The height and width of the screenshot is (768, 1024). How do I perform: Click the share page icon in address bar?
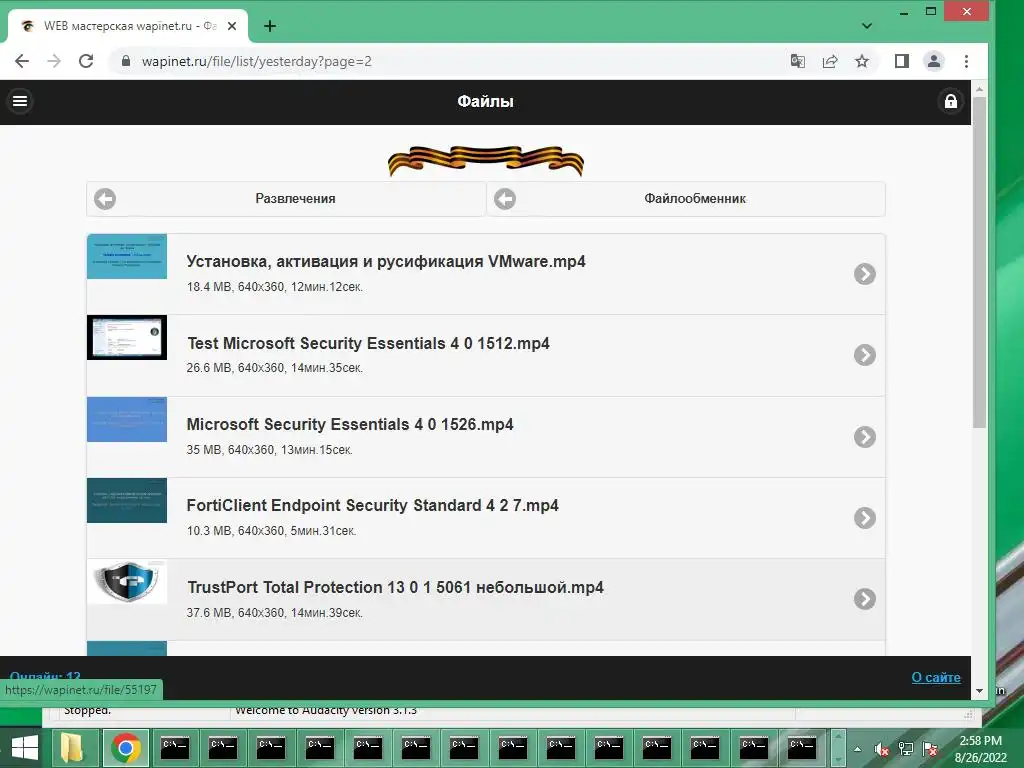(x=830, y=61)
